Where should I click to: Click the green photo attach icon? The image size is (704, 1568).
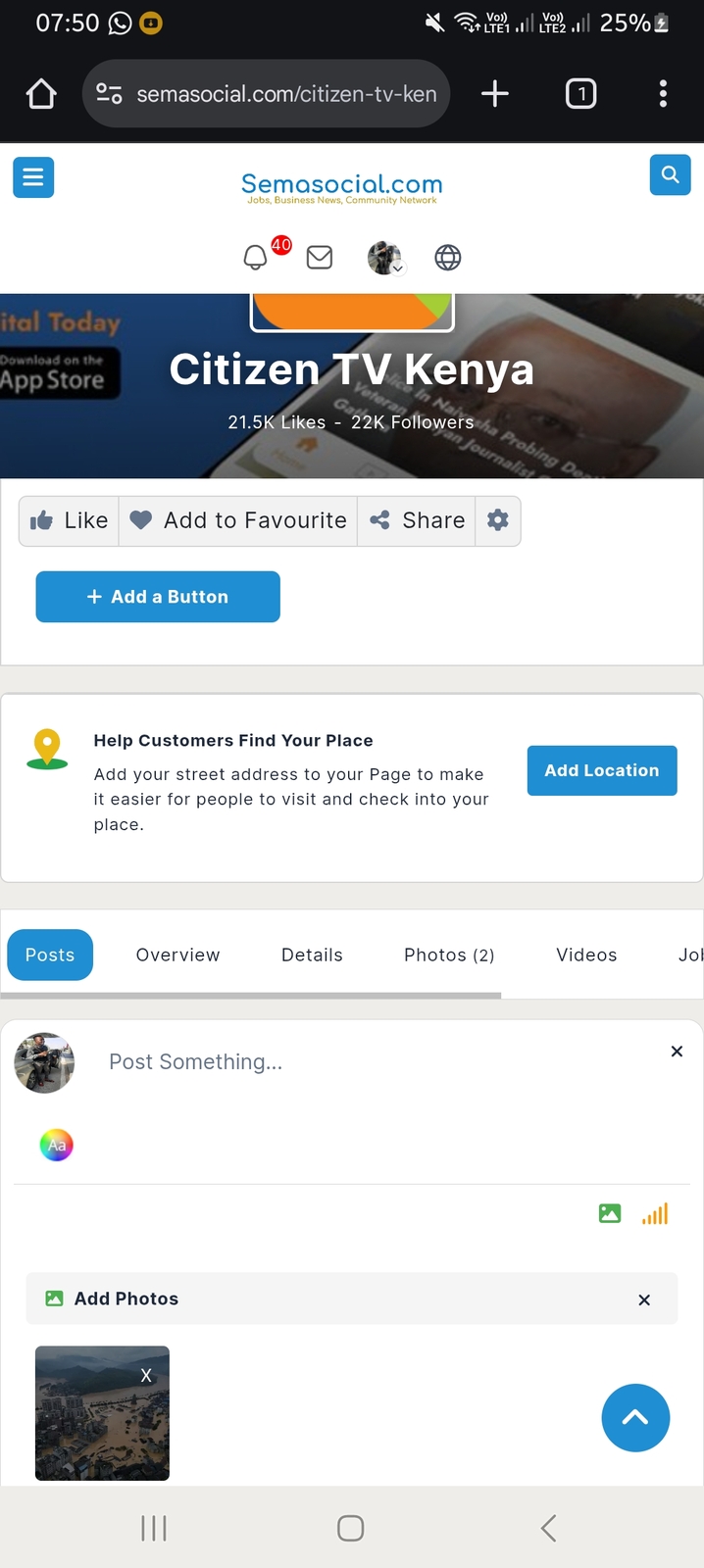click(x=610, y=1213)
